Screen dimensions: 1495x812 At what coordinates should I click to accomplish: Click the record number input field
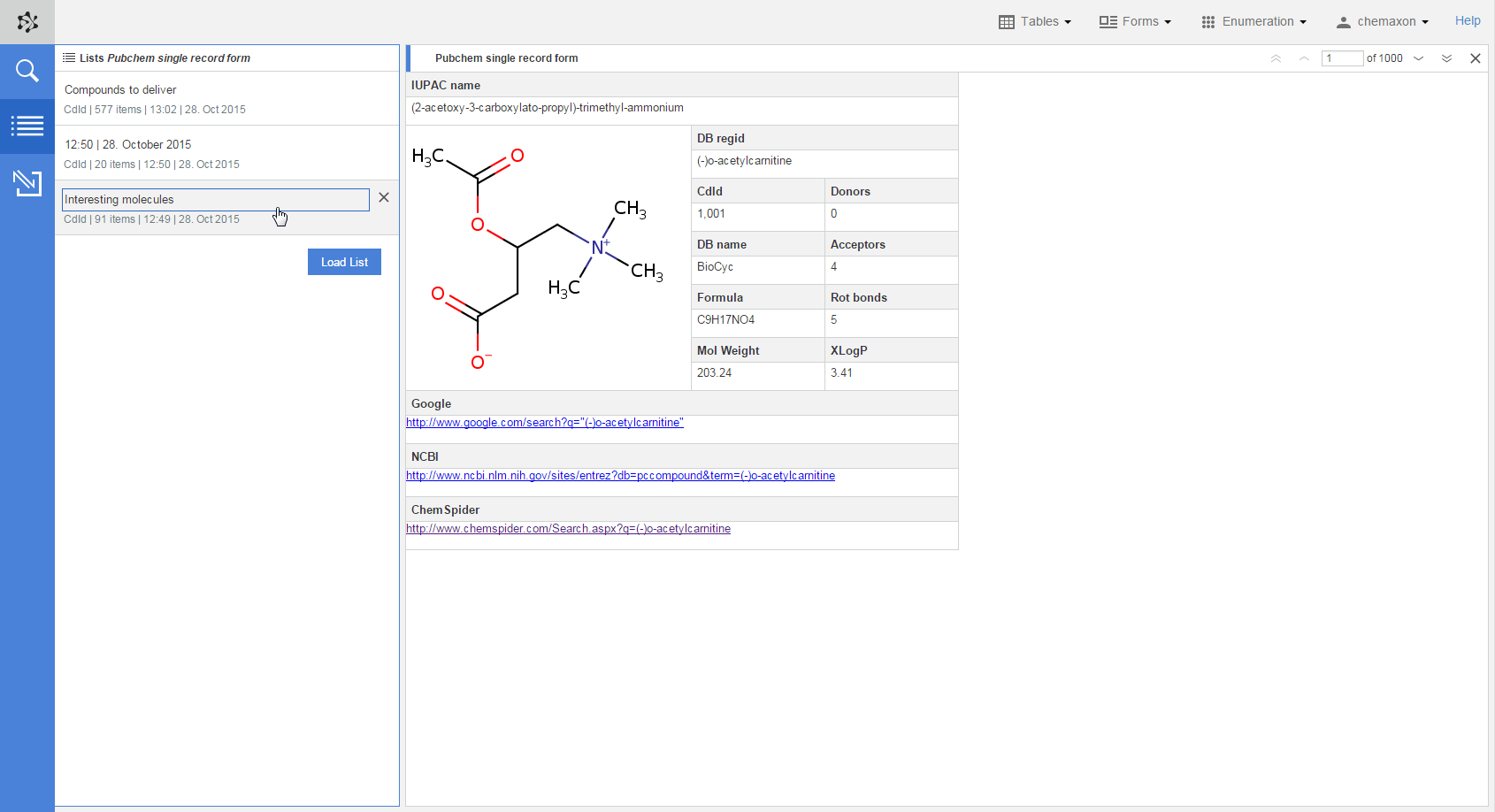point(1341,58)
